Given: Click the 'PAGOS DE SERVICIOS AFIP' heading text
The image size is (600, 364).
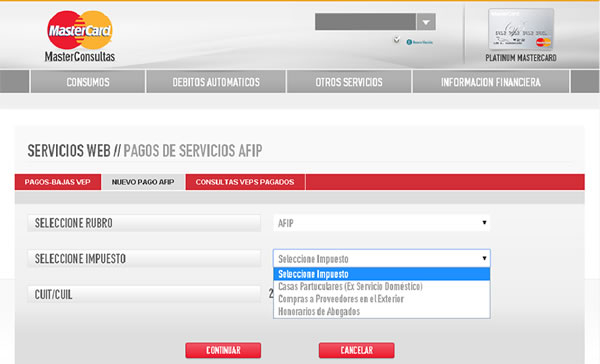Looking at the screenshot, I should [193, 150].
